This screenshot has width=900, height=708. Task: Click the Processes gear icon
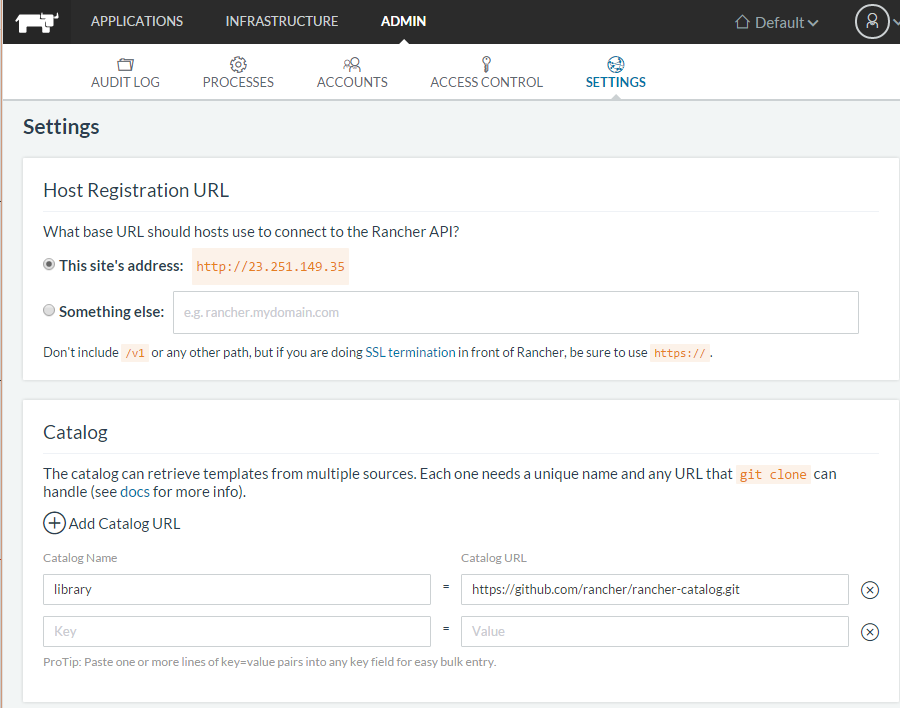[238, 64]
